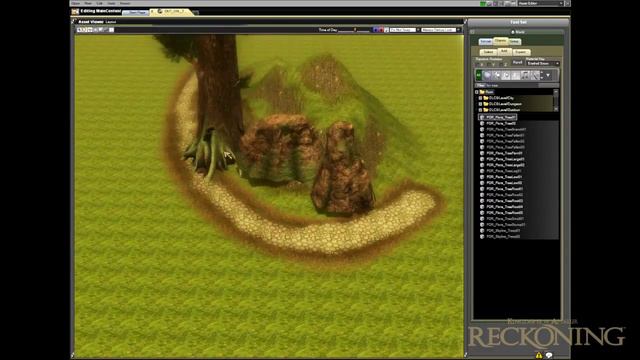
Task: Switch to the Objects tab
Action: click(500, 41)
